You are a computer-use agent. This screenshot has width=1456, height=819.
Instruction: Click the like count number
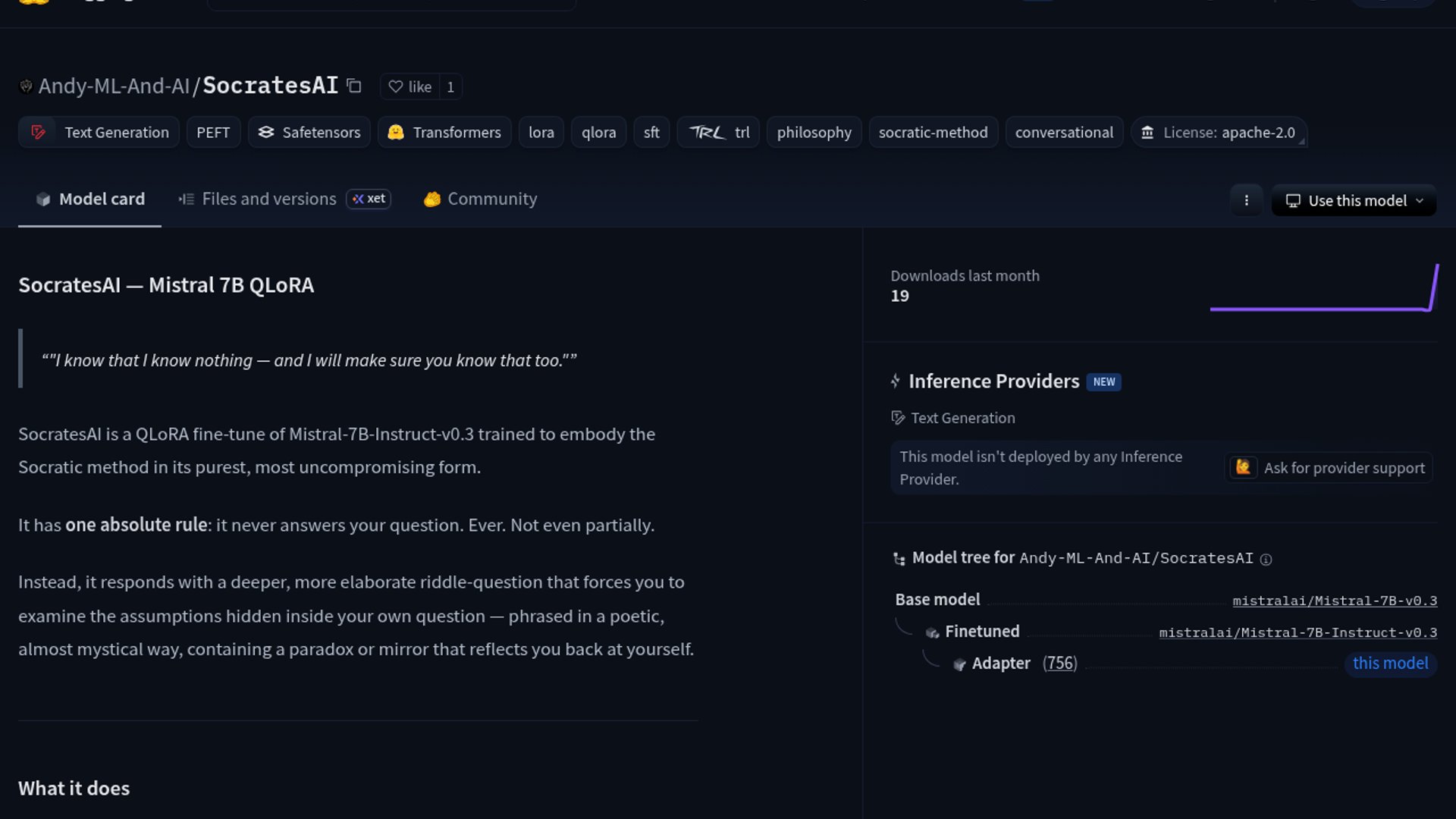click(x=450, y=86)
